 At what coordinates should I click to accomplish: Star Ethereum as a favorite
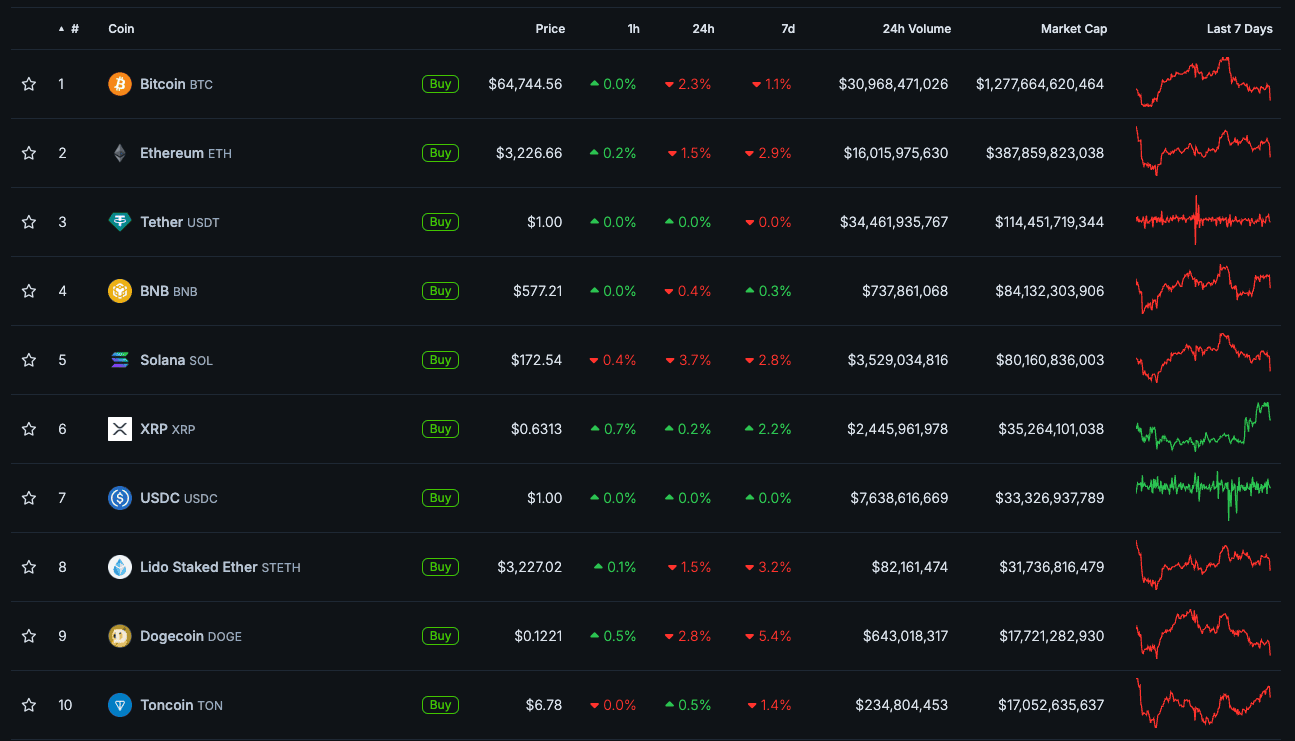click(x=29, y=153)
